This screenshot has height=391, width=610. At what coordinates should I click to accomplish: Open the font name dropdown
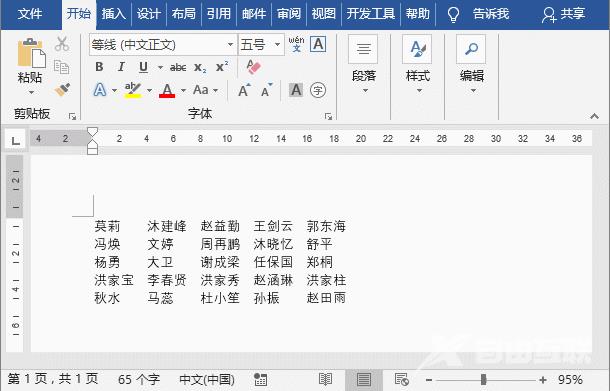230,44
